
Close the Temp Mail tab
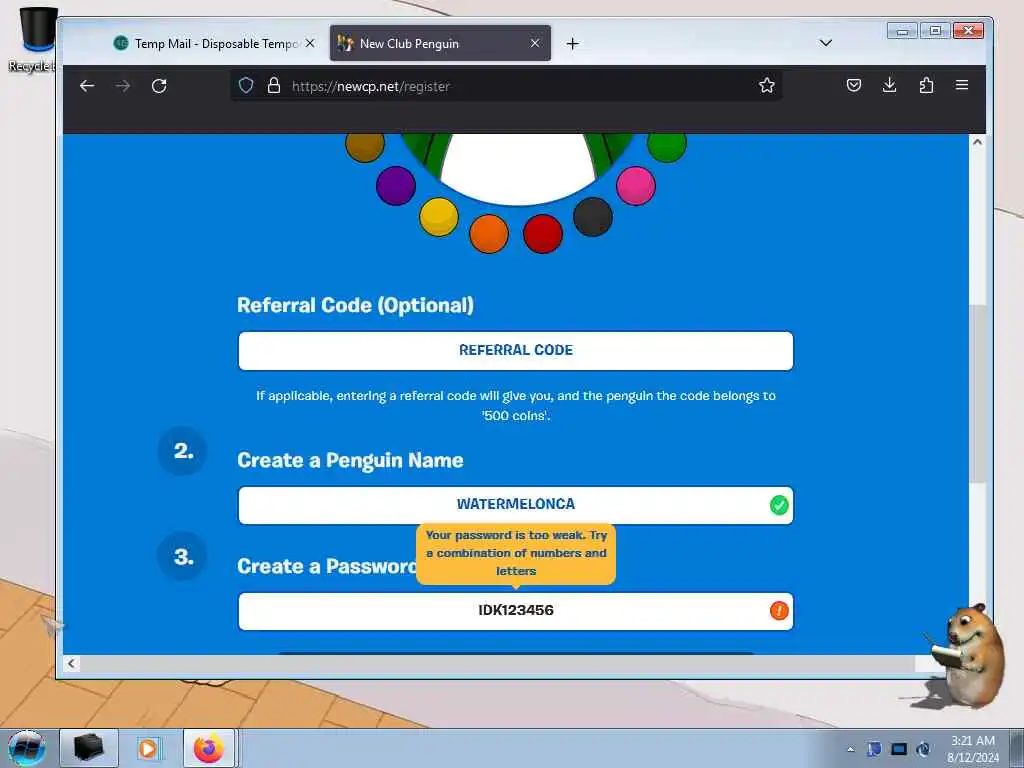[x=310, y=43]
